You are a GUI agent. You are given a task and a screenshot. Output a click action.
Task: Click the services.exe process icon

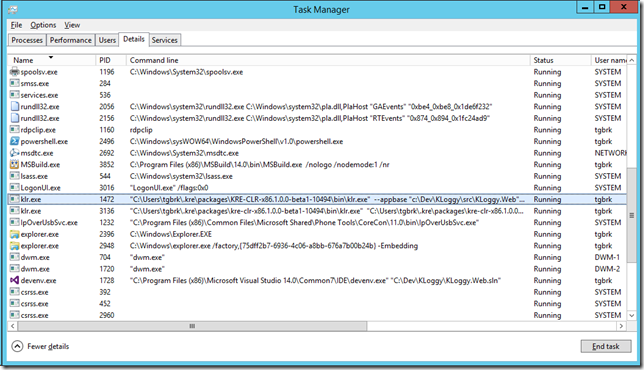[14, 95]
